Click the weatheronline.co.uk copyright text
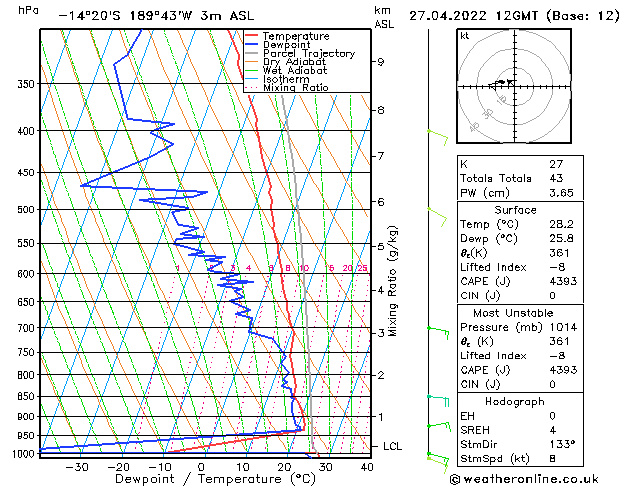The height and width of the screenshot is (486, 629). 524,479
